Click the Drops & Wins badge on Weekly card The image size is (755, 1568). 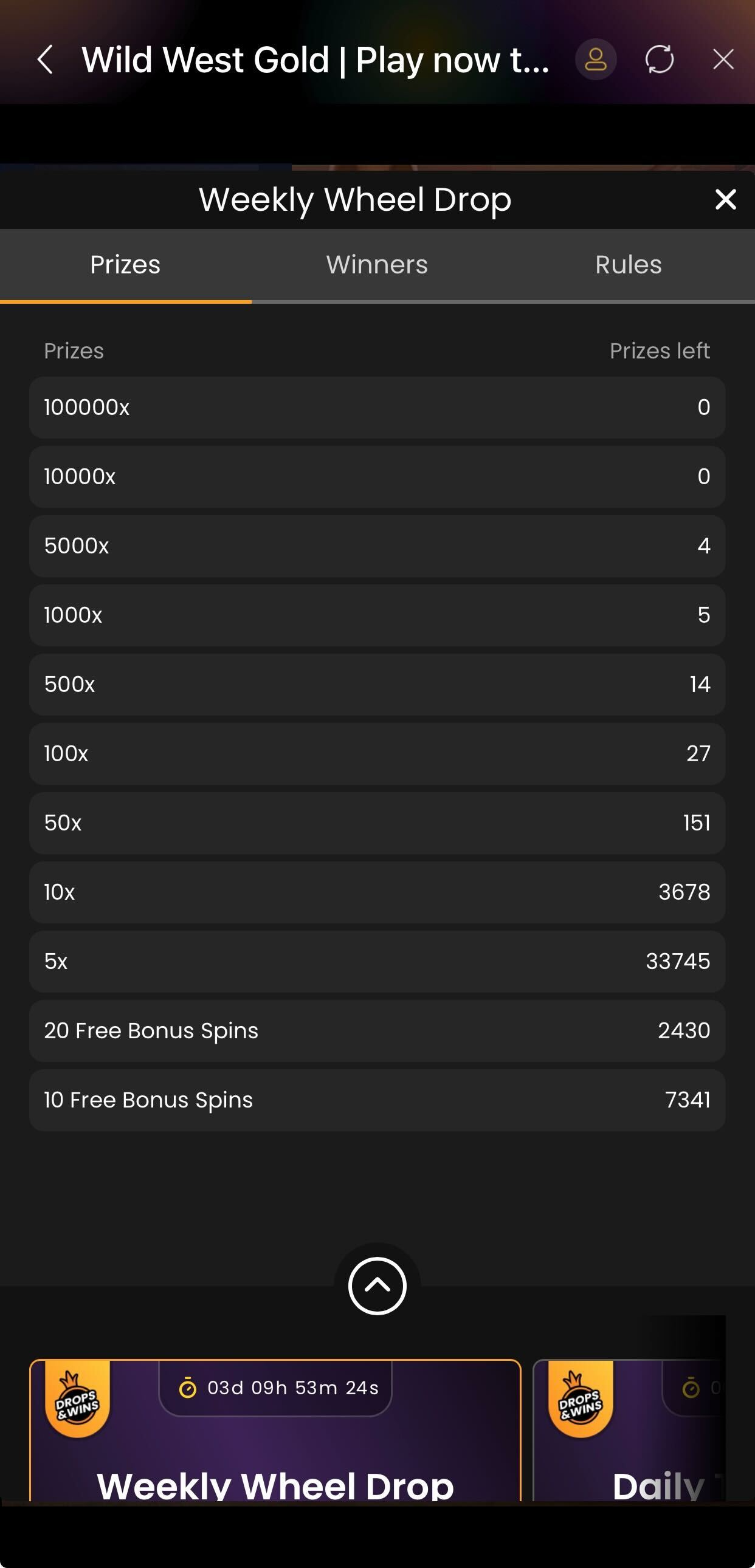pyautogui.click(x=77, y=1399)
